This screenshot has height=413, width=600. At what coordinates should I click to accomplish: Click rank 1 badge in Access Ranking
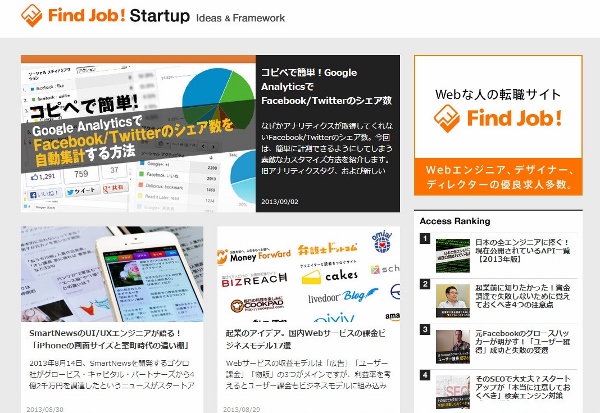point(425,238)
